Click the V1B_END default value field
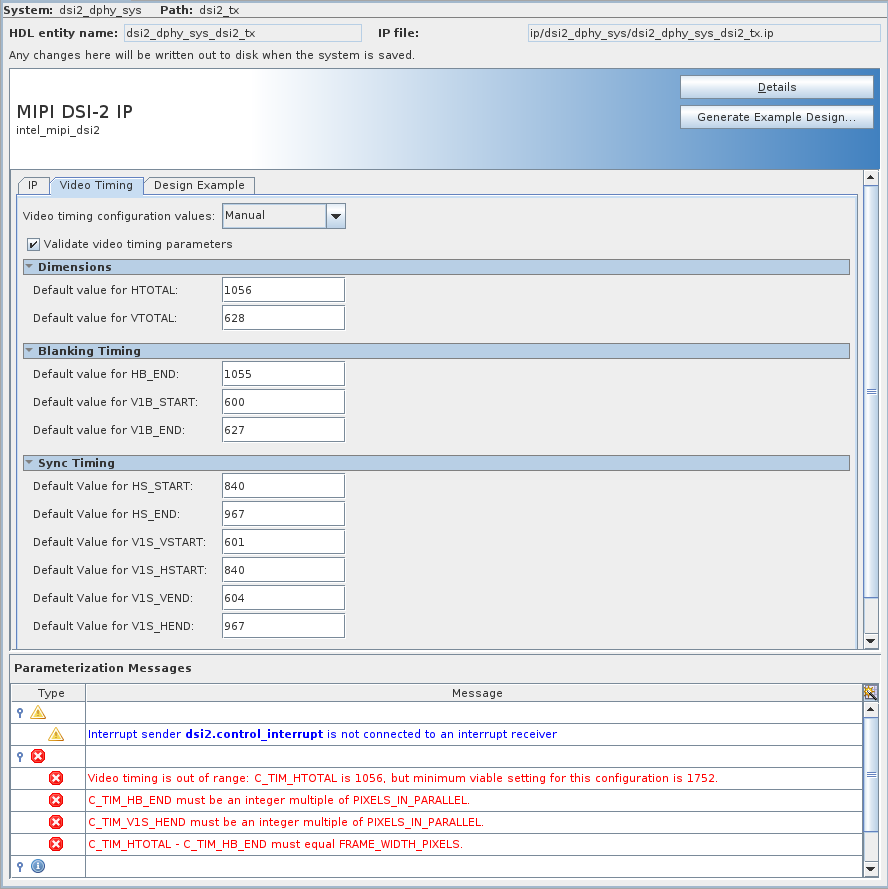 click(284, 430)
